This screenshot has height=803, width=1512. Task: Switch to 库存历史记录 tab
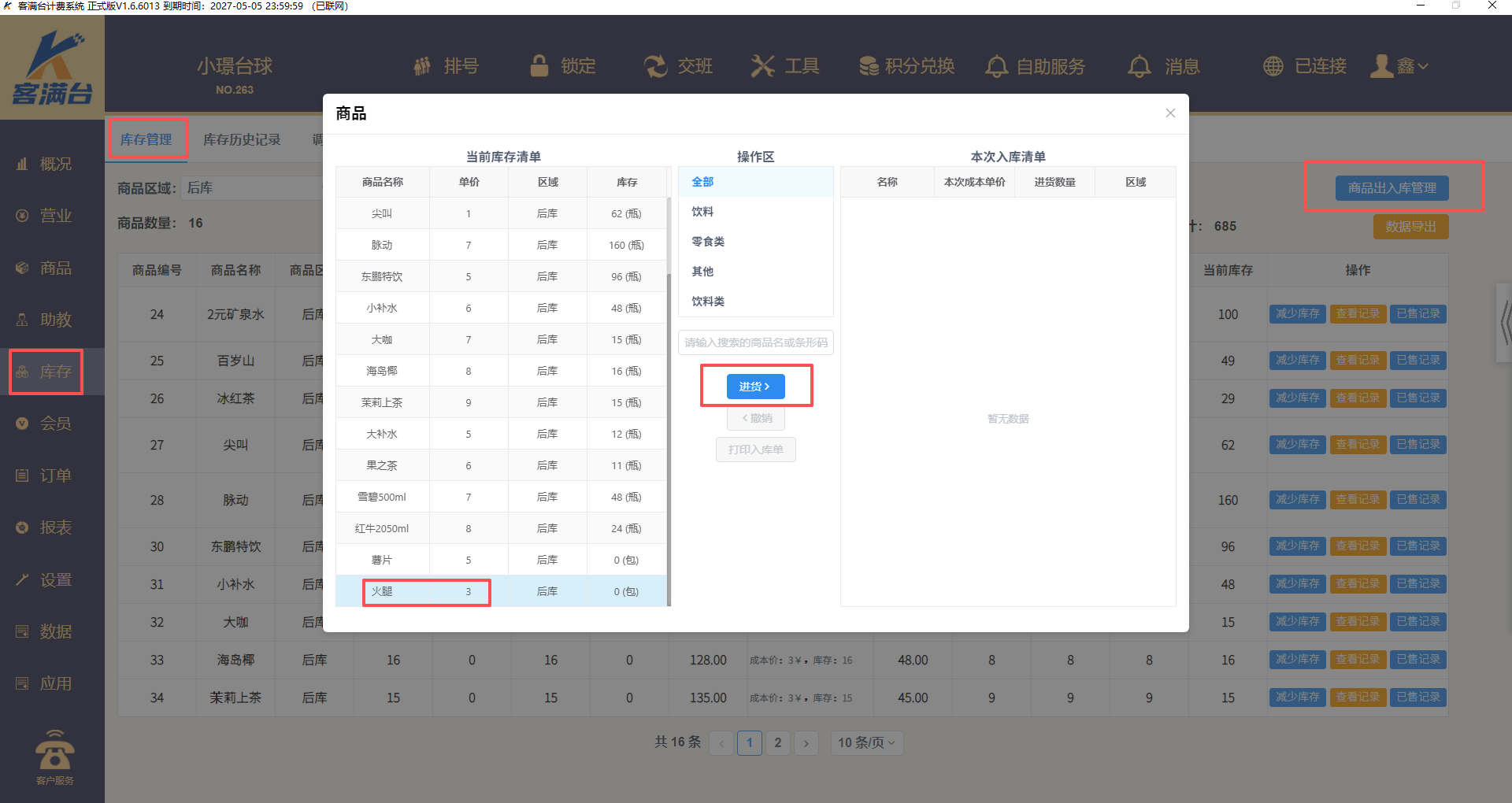[x=242, y=139]
